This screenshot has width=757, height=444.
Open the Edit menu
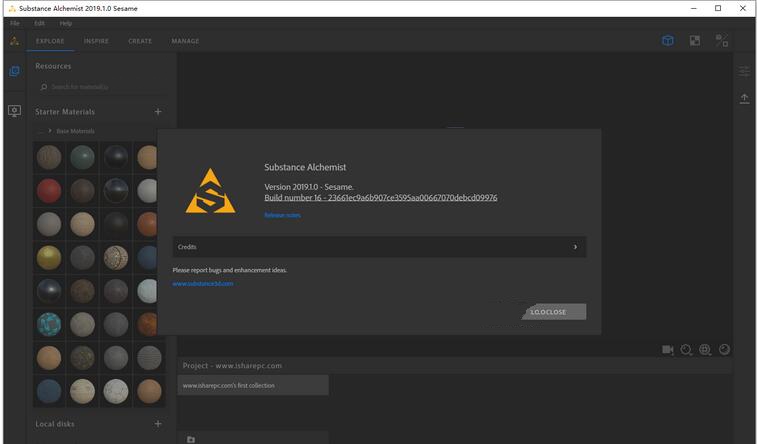(x=40, y=23)
